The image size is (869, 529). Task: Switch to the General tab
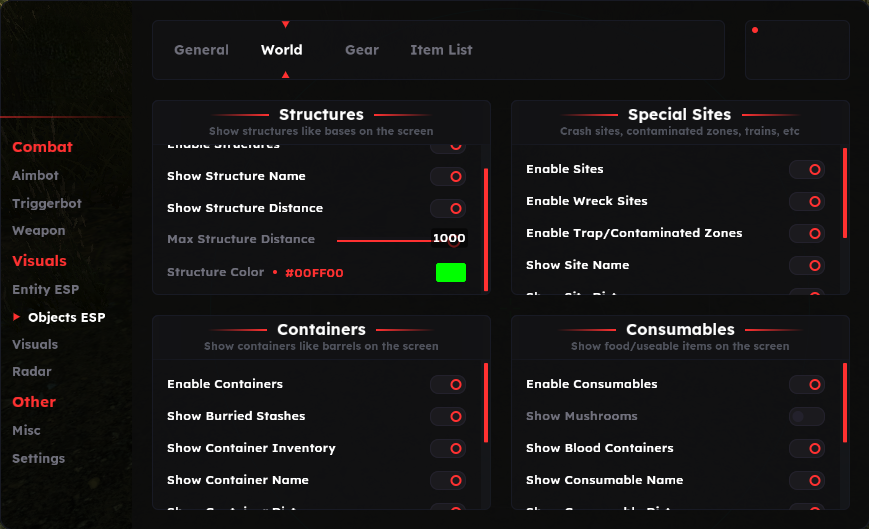pyautogui.click(x=201, y=50)
